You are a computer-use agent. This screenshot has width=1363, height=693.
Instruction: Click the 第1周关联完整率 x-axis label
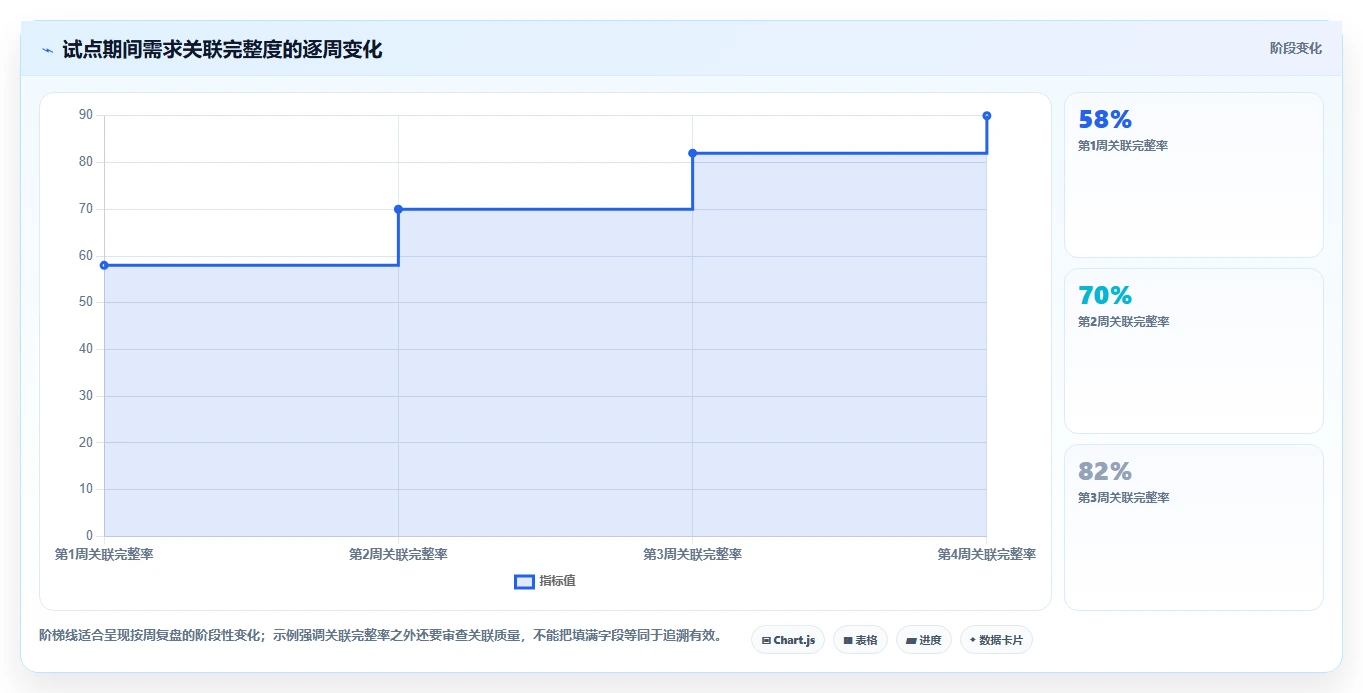(x=104, y=554)
